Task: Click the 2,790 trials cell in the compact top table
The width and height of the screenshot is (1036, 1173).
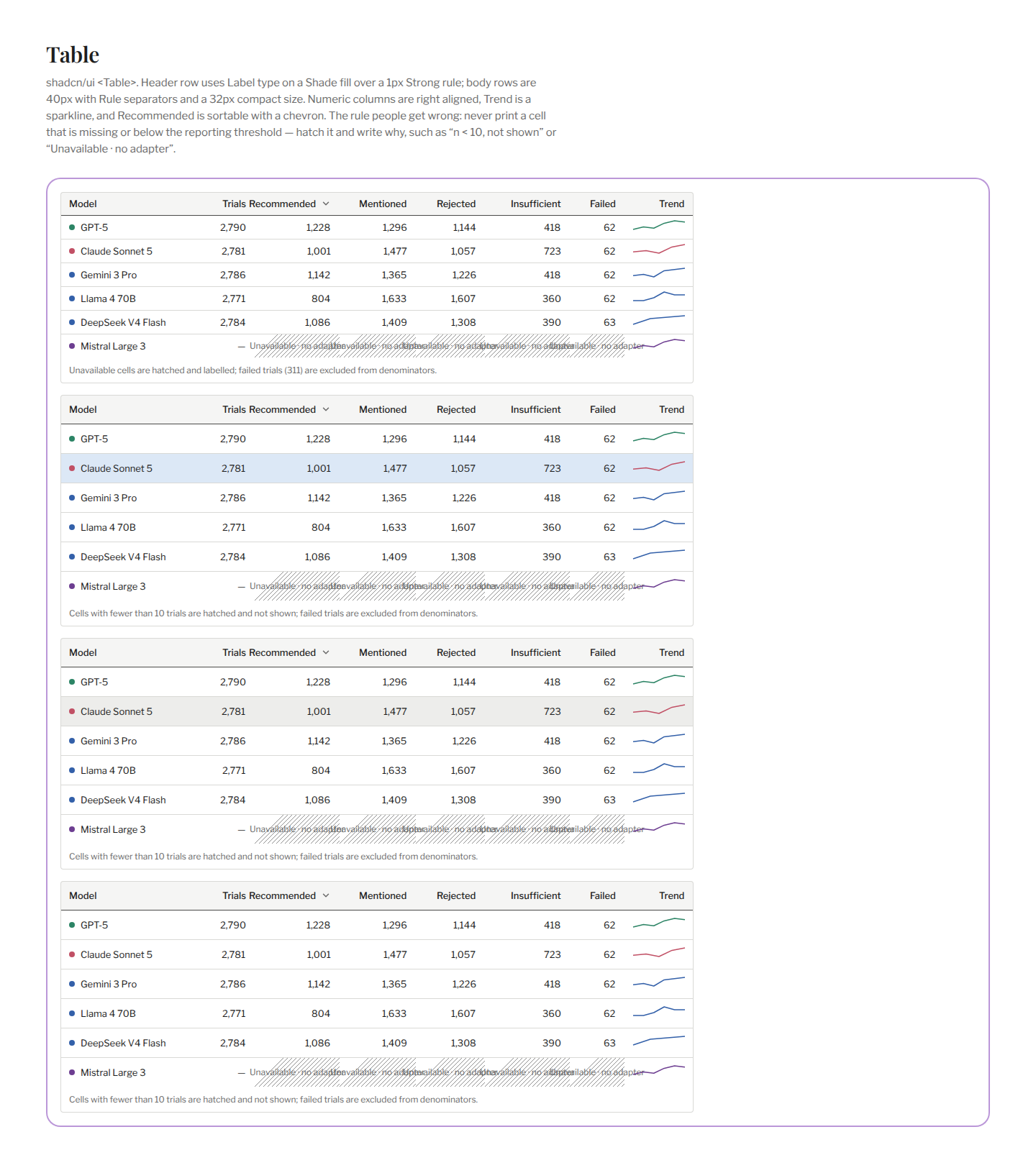Action: (233, 227)
